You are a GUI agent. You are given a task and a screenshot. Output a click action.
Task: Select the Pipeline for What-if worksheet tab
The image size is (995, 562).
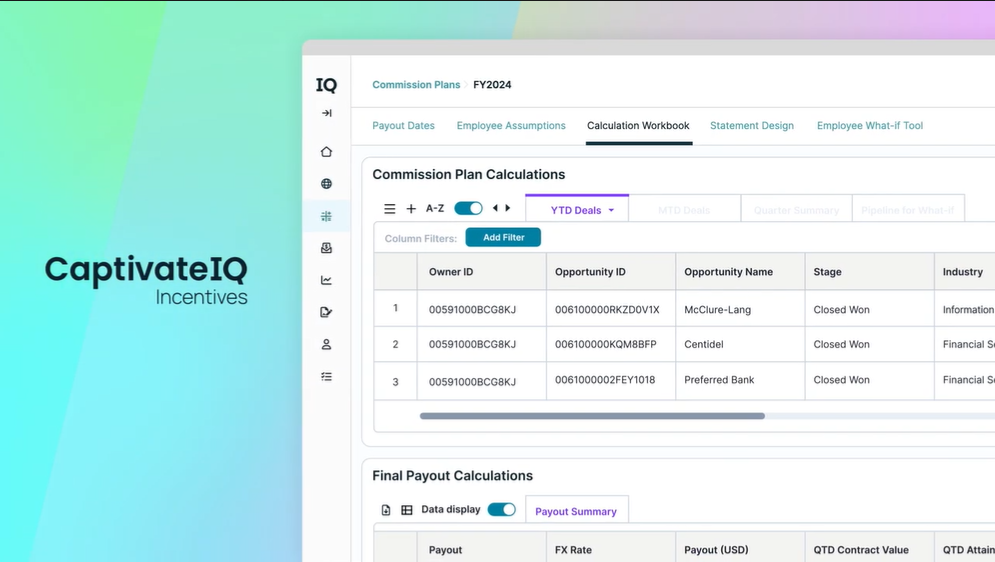(x=908, y=209)
